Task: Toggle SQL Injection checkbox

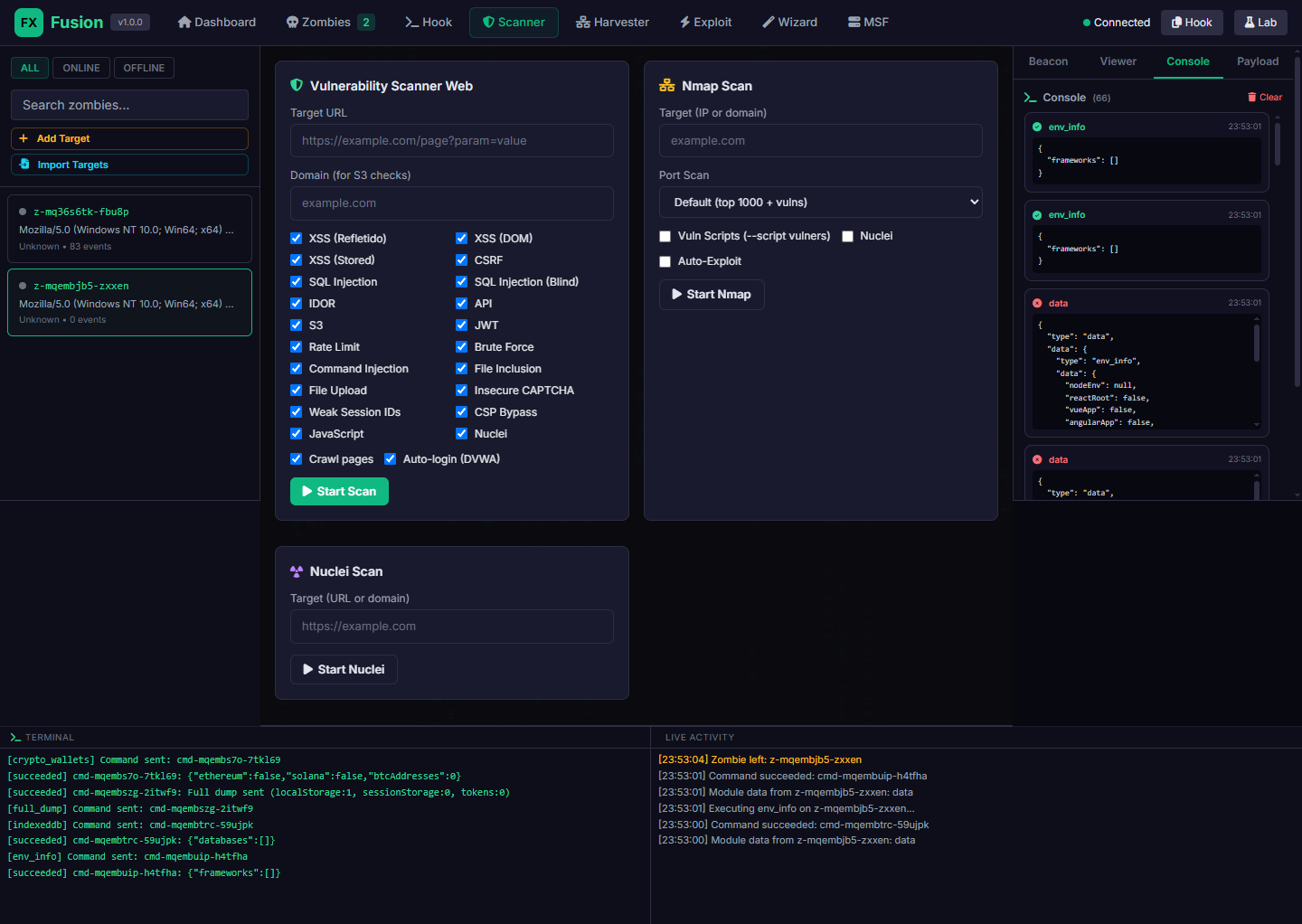Action: [x=296, y=282]
